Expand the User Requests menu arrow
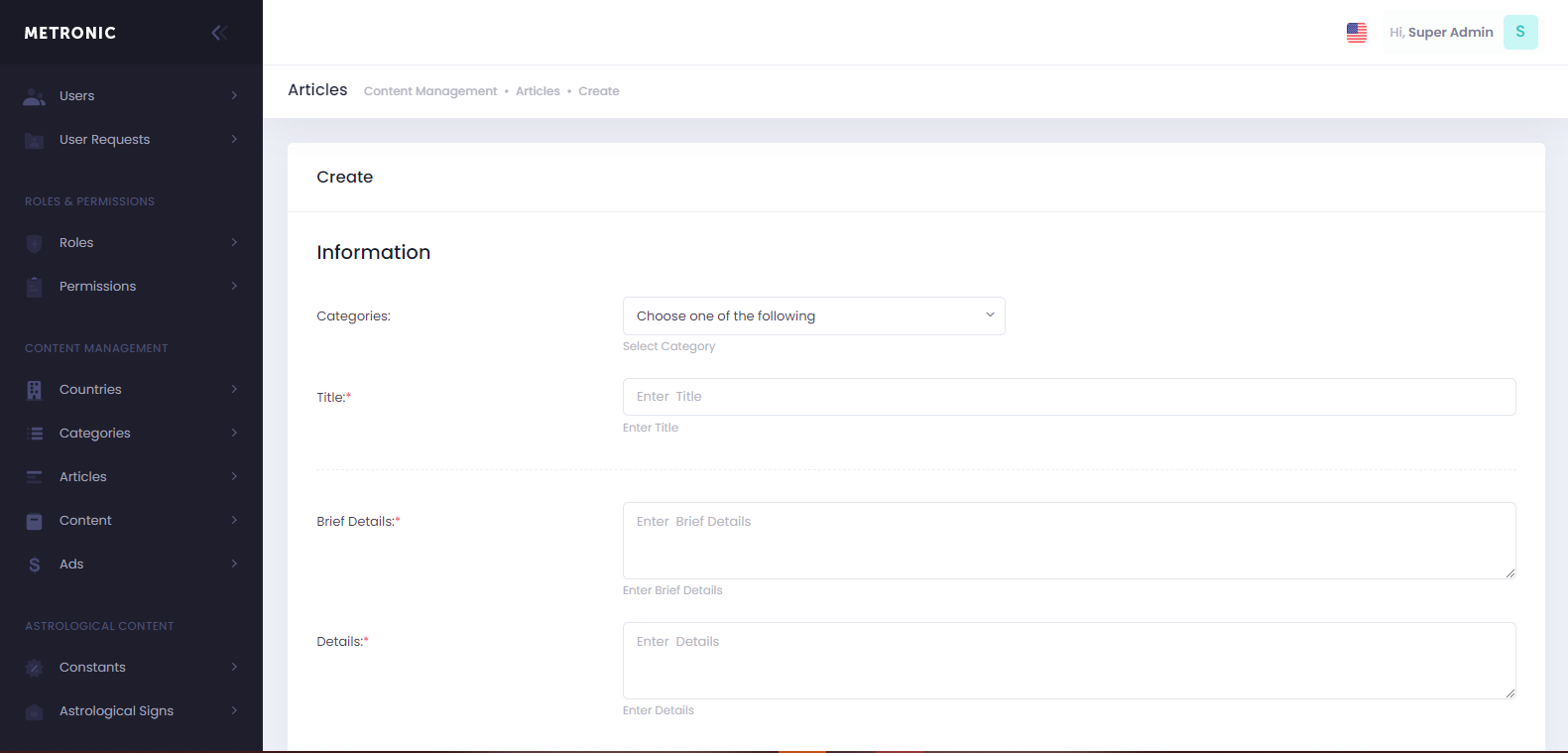This screenshot has height=753, width=1568. (x=234, y=140)
